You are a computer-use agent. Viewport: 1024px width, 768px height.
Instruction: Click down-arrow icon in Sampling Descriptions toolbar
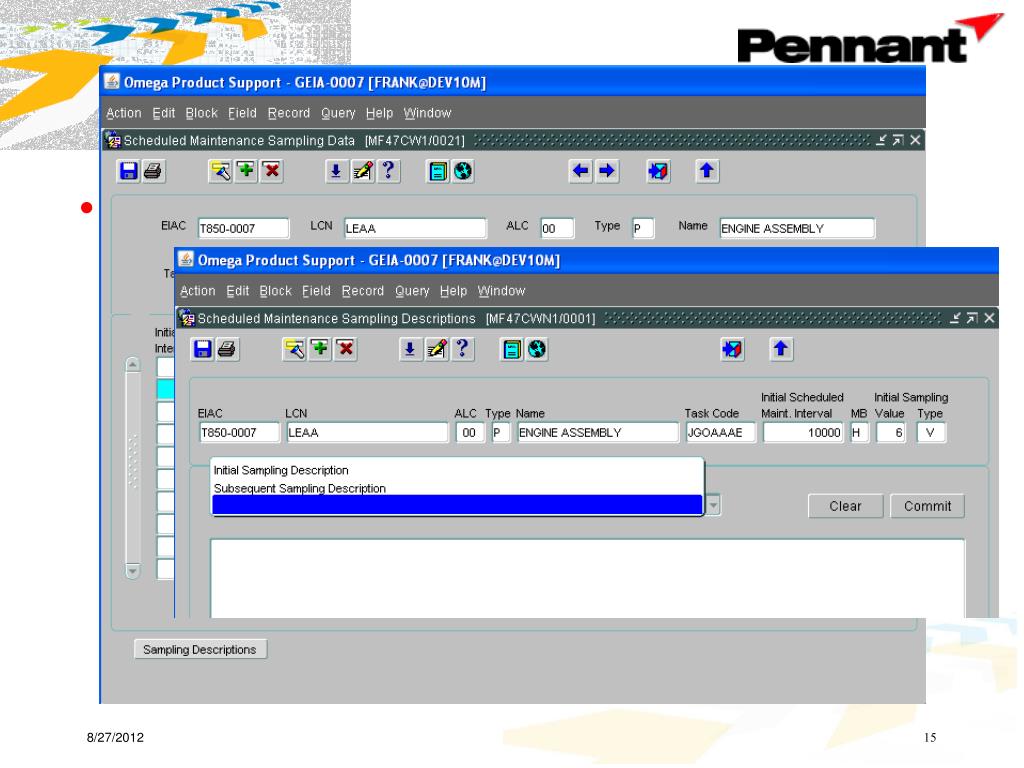pyautogui.click(x=409, y=349)
